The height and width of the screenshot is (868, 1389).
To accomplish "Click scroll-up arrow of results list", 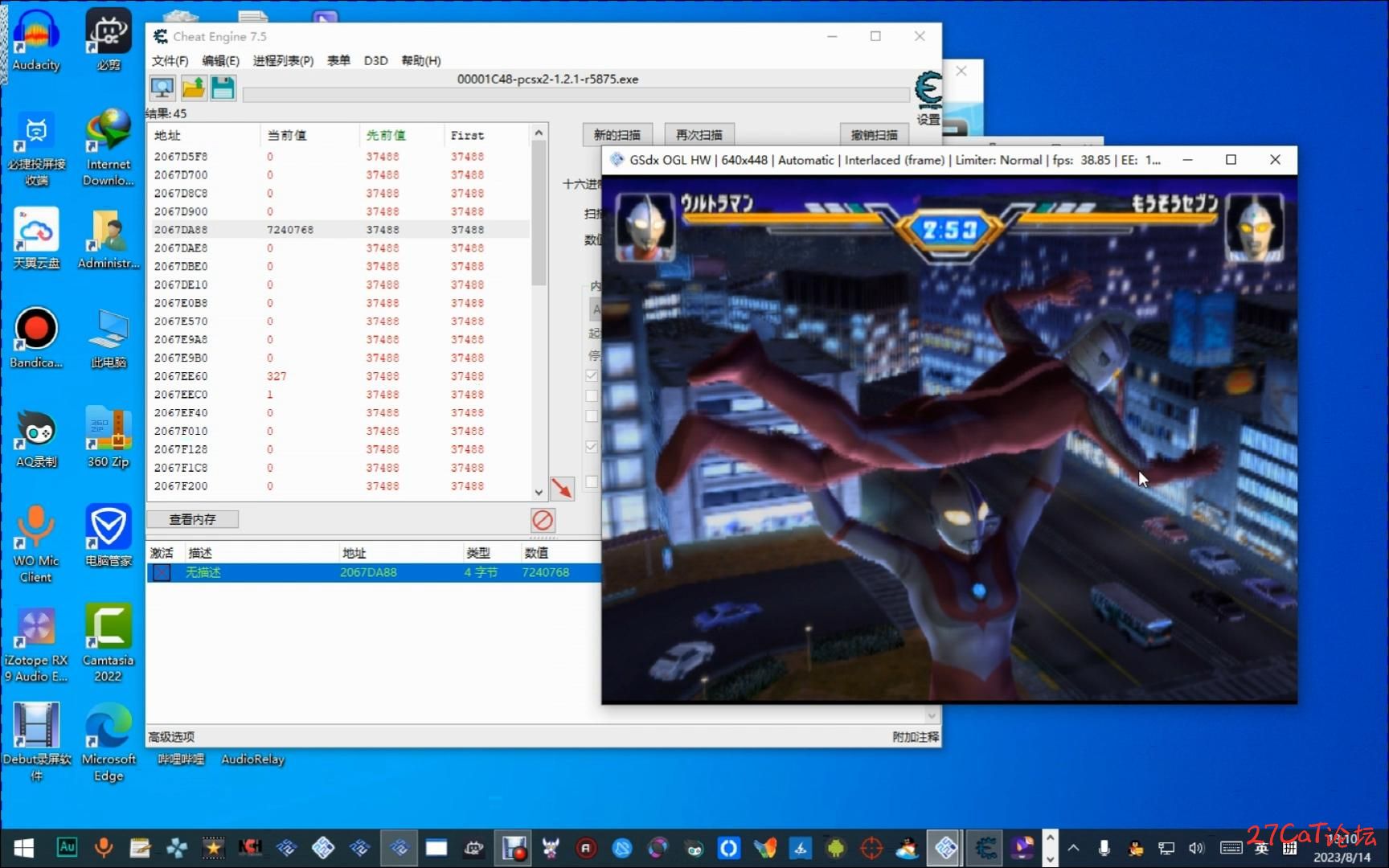I will pos(539,133).
